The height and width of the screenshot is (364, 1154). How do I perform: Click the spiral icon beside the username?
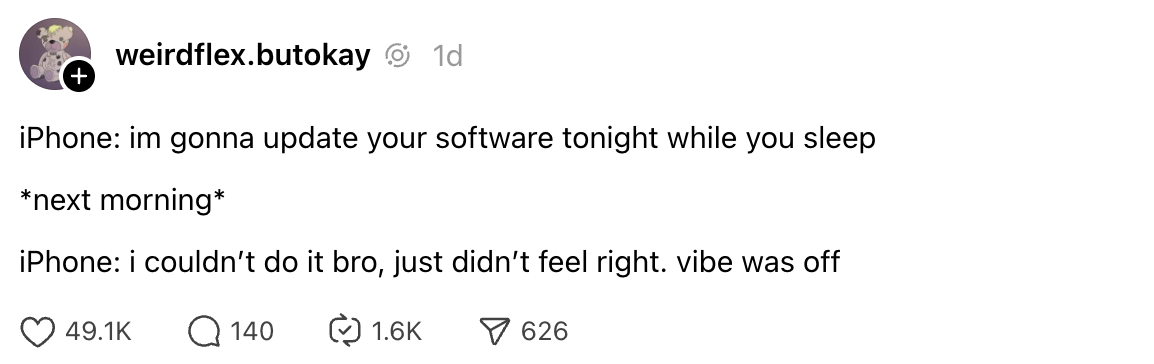click(397, 55)
